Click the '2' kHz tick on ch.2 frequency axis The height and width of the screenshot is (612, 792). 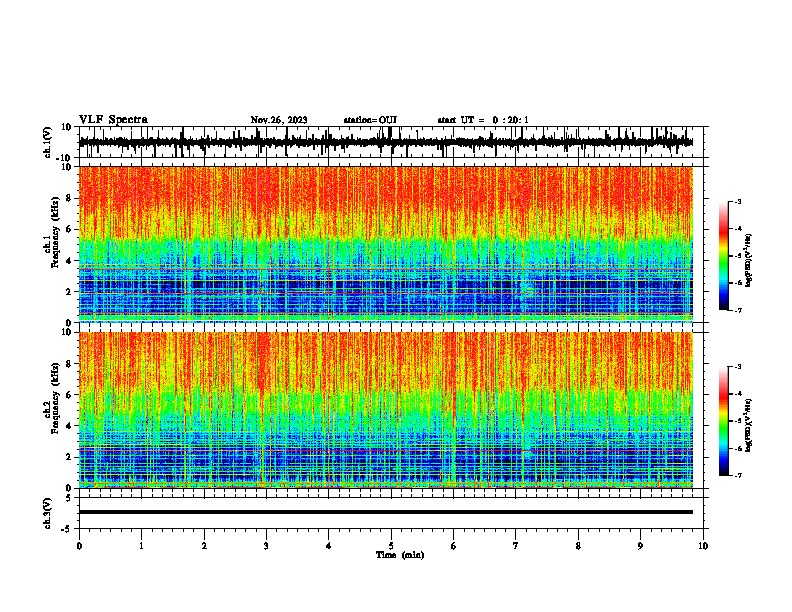pyautogui.click(x=69, y=457)
